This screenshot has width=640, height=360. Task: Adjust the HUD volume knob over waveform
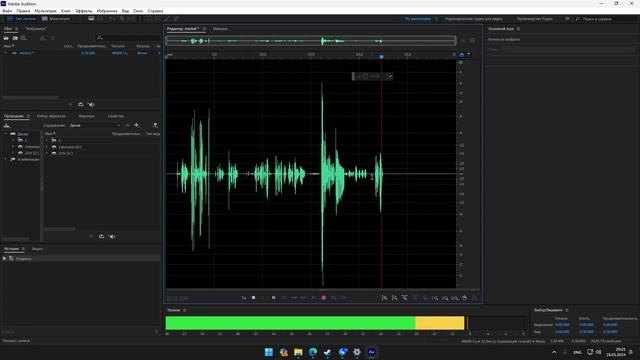point(365,76)
